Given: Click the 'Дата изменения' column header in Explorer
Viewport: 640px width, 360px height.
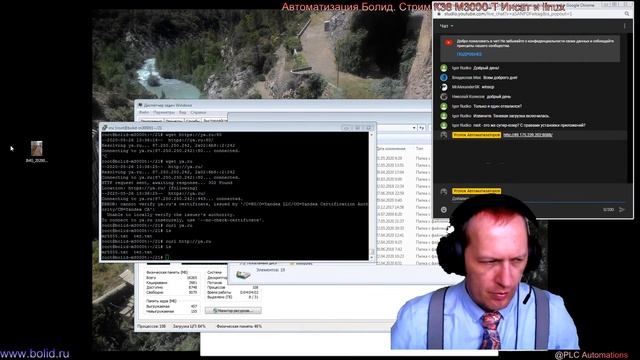Looking at the screenshot, I should 391,149.
